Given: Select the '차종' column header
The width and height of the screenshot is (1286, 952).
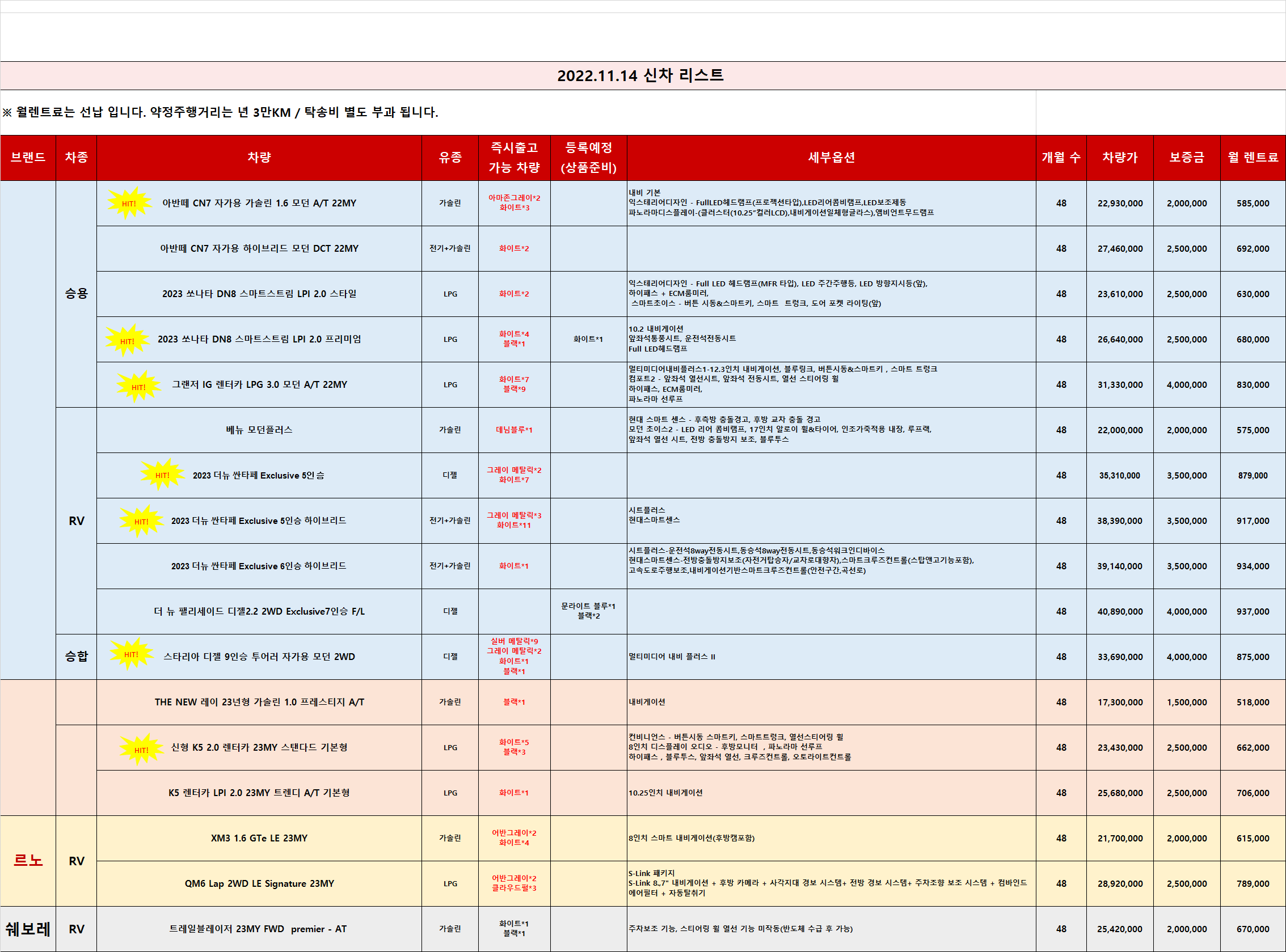Looking at the screenshot, I should coord(77,158).
